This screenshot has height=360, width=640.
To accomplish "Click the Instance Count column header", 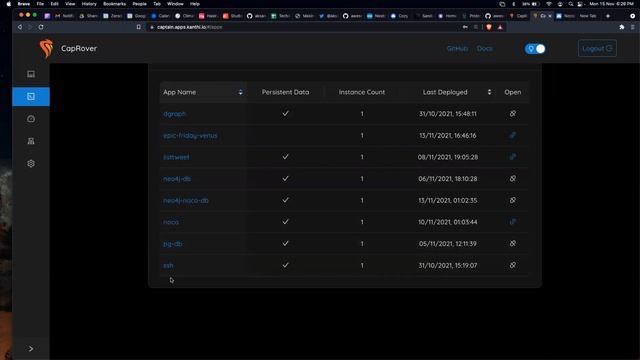I will click(x=362, y=92).
